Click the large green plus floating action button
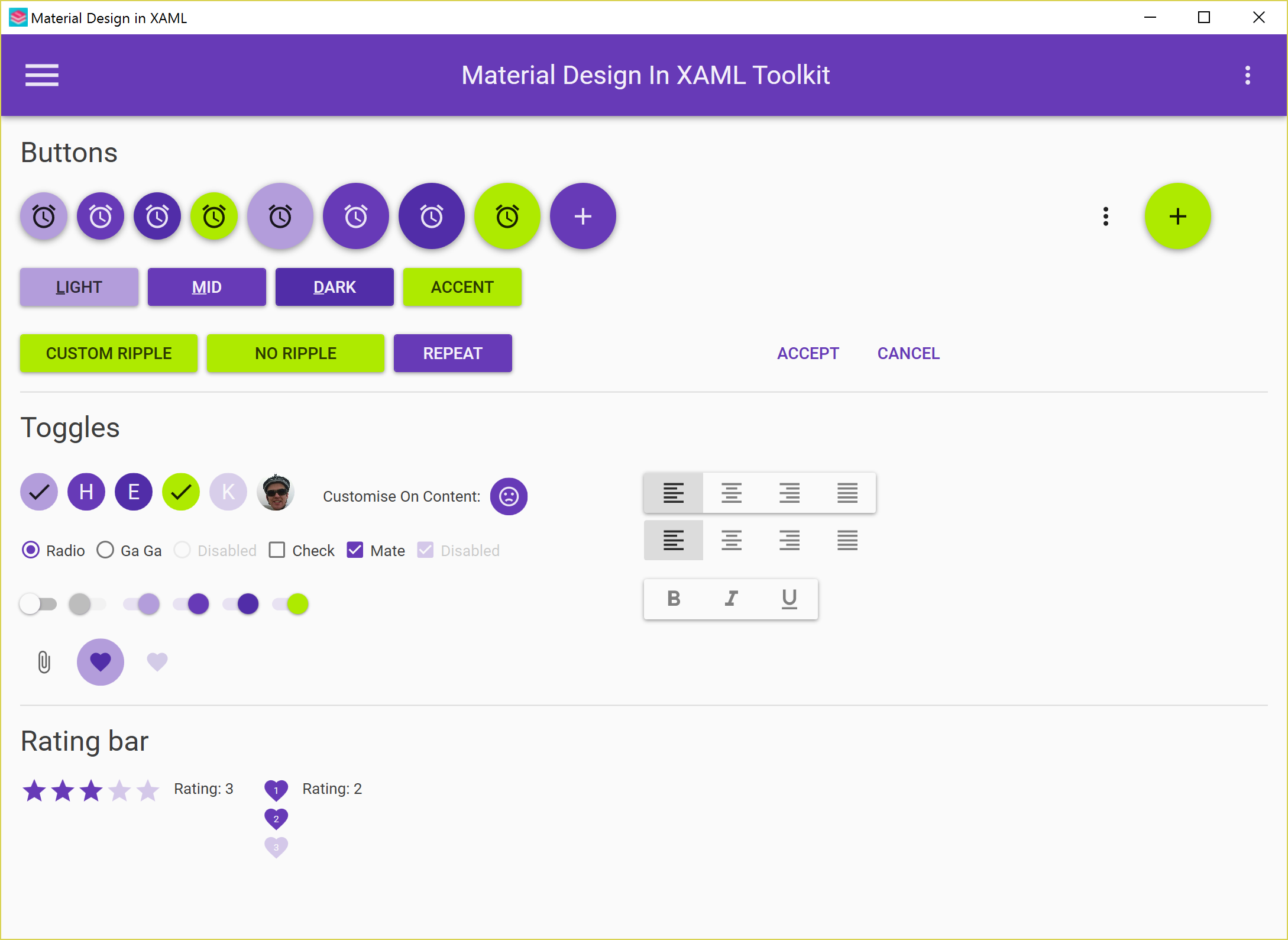The height and width of the screenshot is (940, 1288). tap(1177, 216)
